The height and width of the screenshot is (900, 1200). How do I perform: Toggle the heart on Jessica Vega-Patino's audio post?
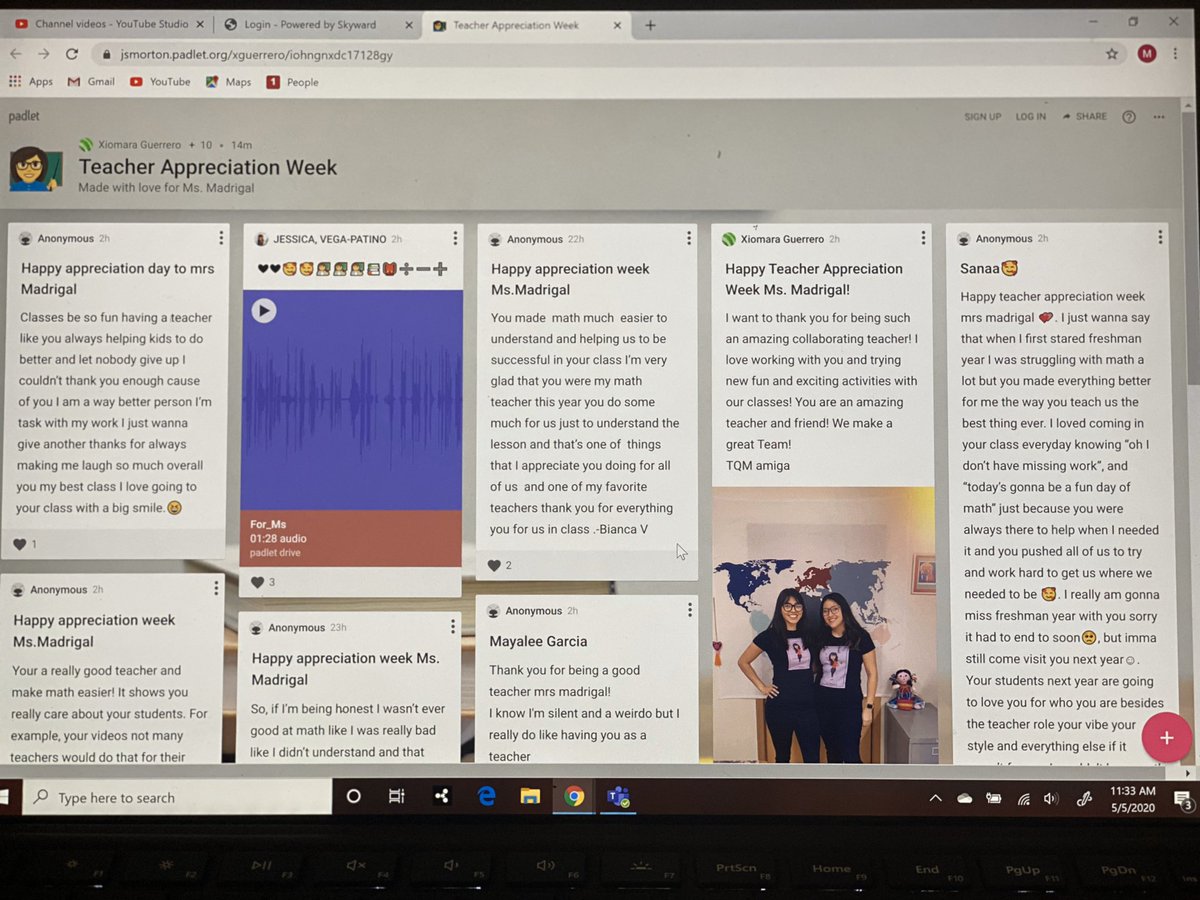pyautogui.click(x=255, y=583)
